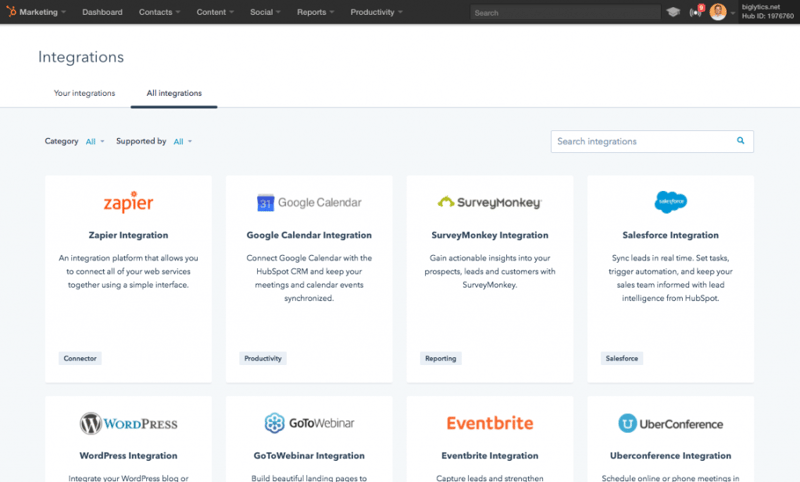Click the Hub ID: 1976760 text
The image size is (800, 482).
767,16
